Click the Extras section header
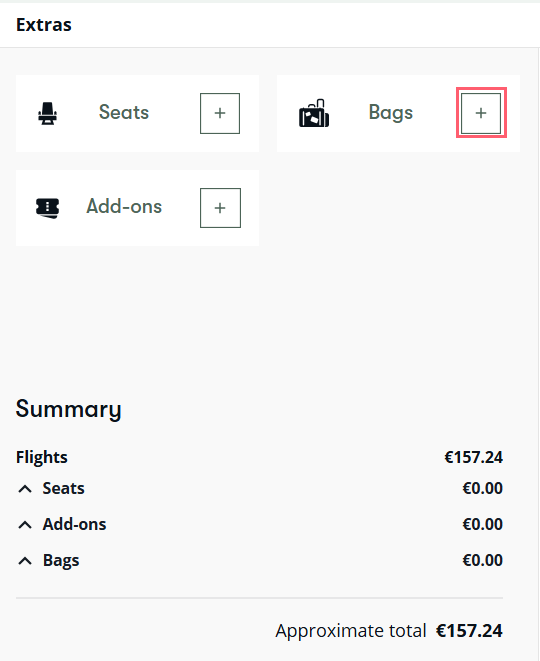 pos(44,25)
